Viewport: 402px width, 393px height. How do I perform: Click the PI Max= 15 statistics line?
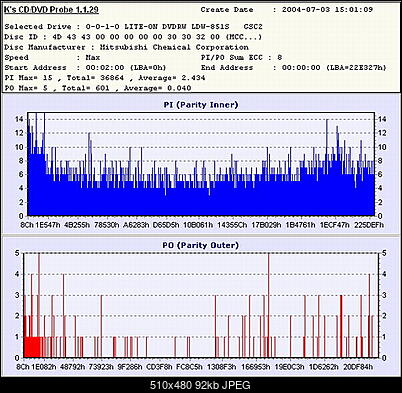[x=105, y=78]
